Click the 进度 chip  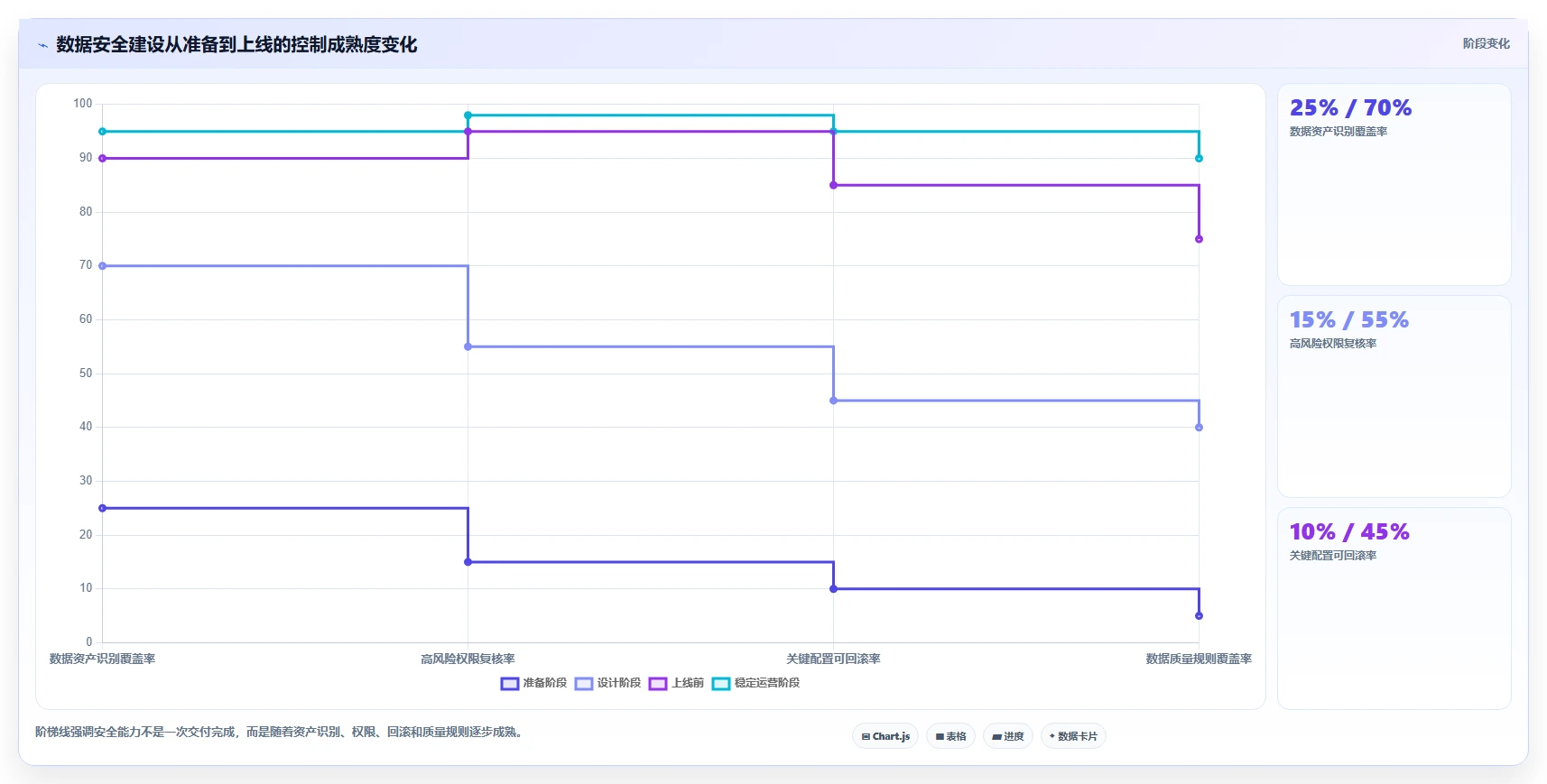pyautogui.click(x=1008, y=736)
